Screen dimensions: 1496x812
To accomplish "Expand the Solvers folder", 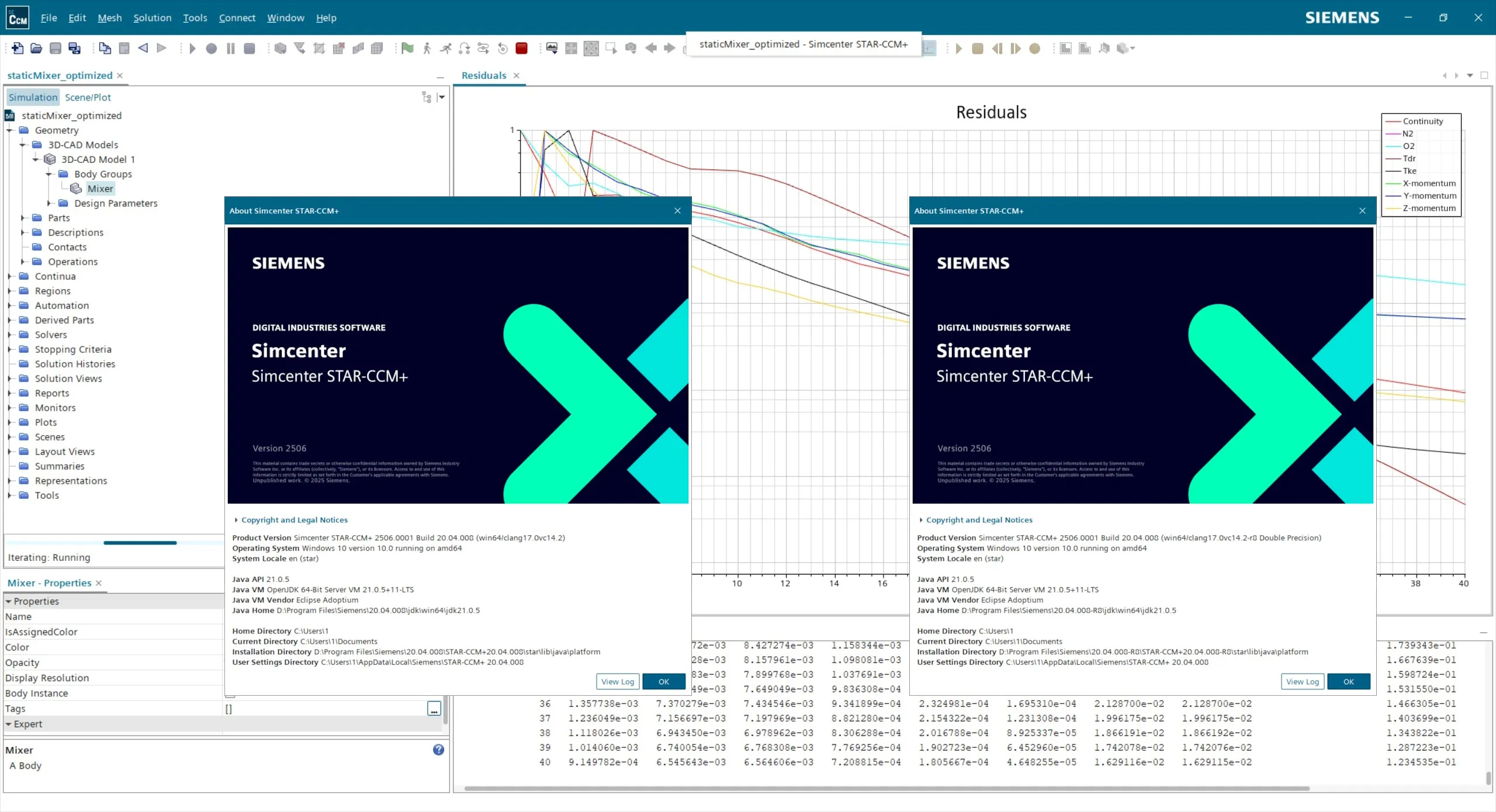I will click(10, 335).
